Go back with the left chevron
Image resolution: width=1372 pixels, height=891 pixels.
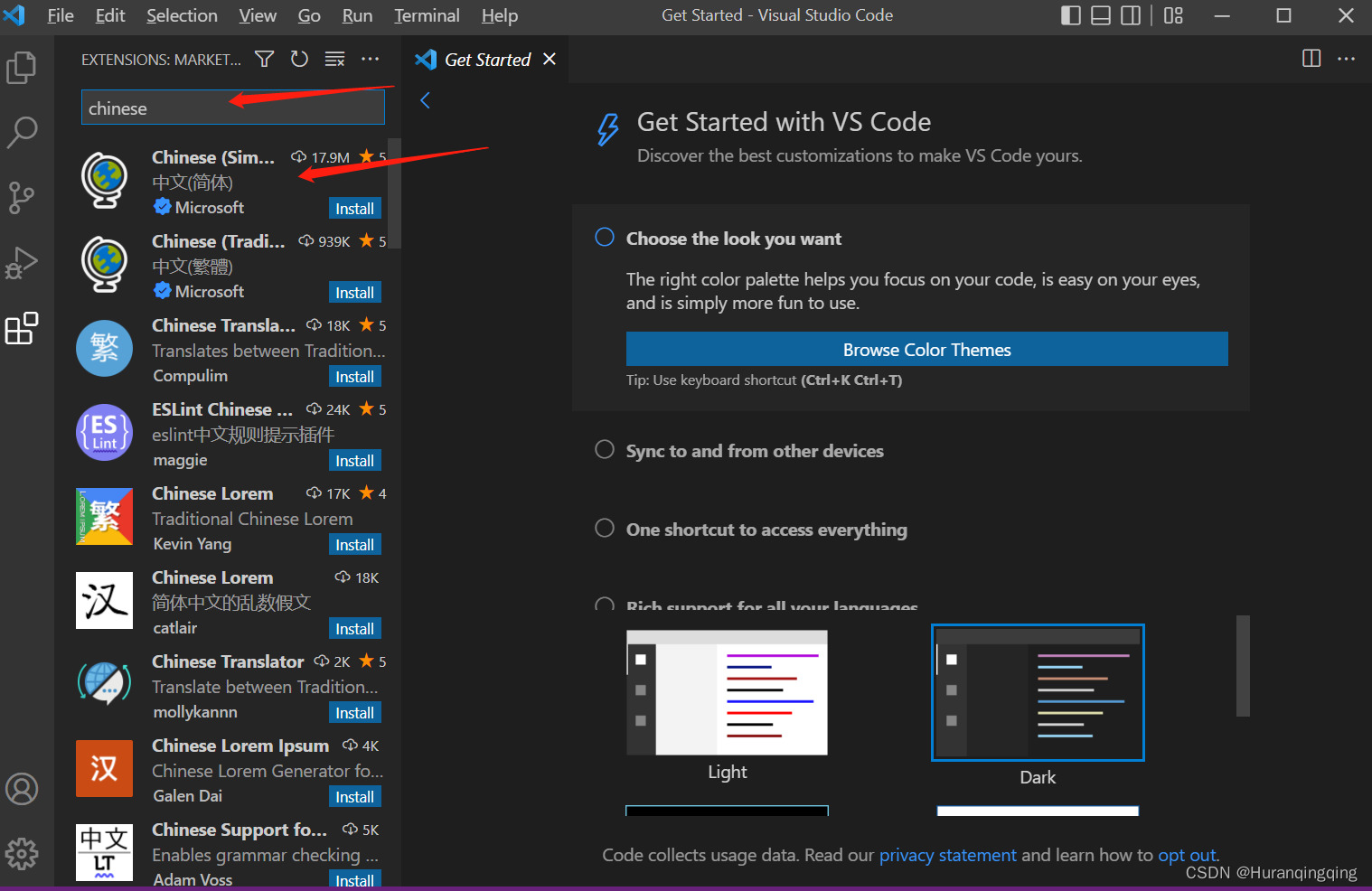click(x=426, y=100)
